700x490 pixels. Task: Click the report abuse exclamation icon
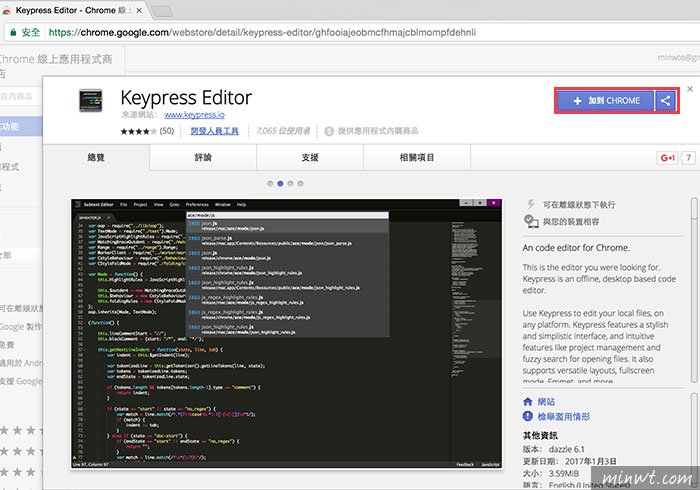click(528, 416)
